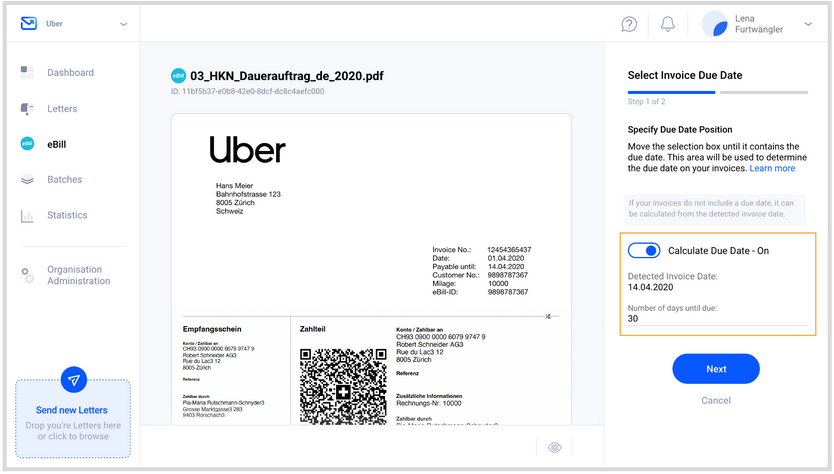Viewport: 834px width, 474px height.
Task: Click the scissors mark on the invoice cut line
Action: click(x=548, y=316)
